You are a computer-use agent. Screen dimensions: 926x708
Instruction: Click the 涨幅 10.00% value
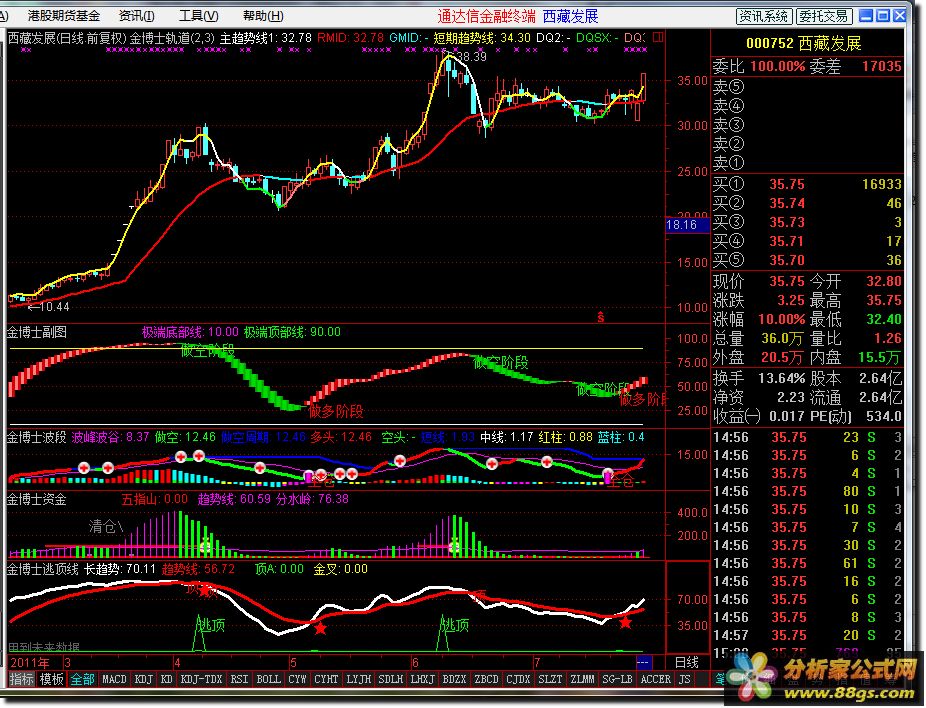click(x=781, y=319)
